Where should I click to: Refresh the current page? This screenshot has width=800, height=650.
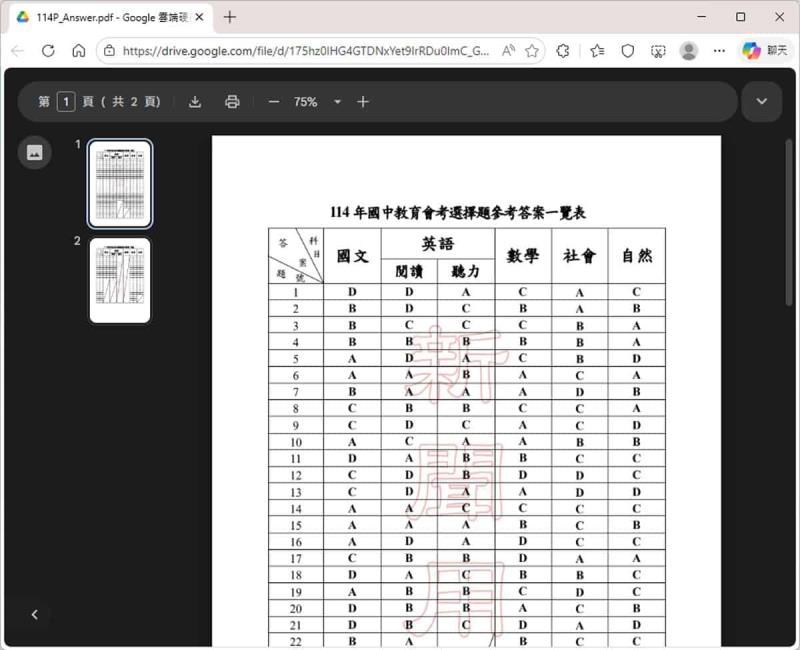click(x=47, y=50)
